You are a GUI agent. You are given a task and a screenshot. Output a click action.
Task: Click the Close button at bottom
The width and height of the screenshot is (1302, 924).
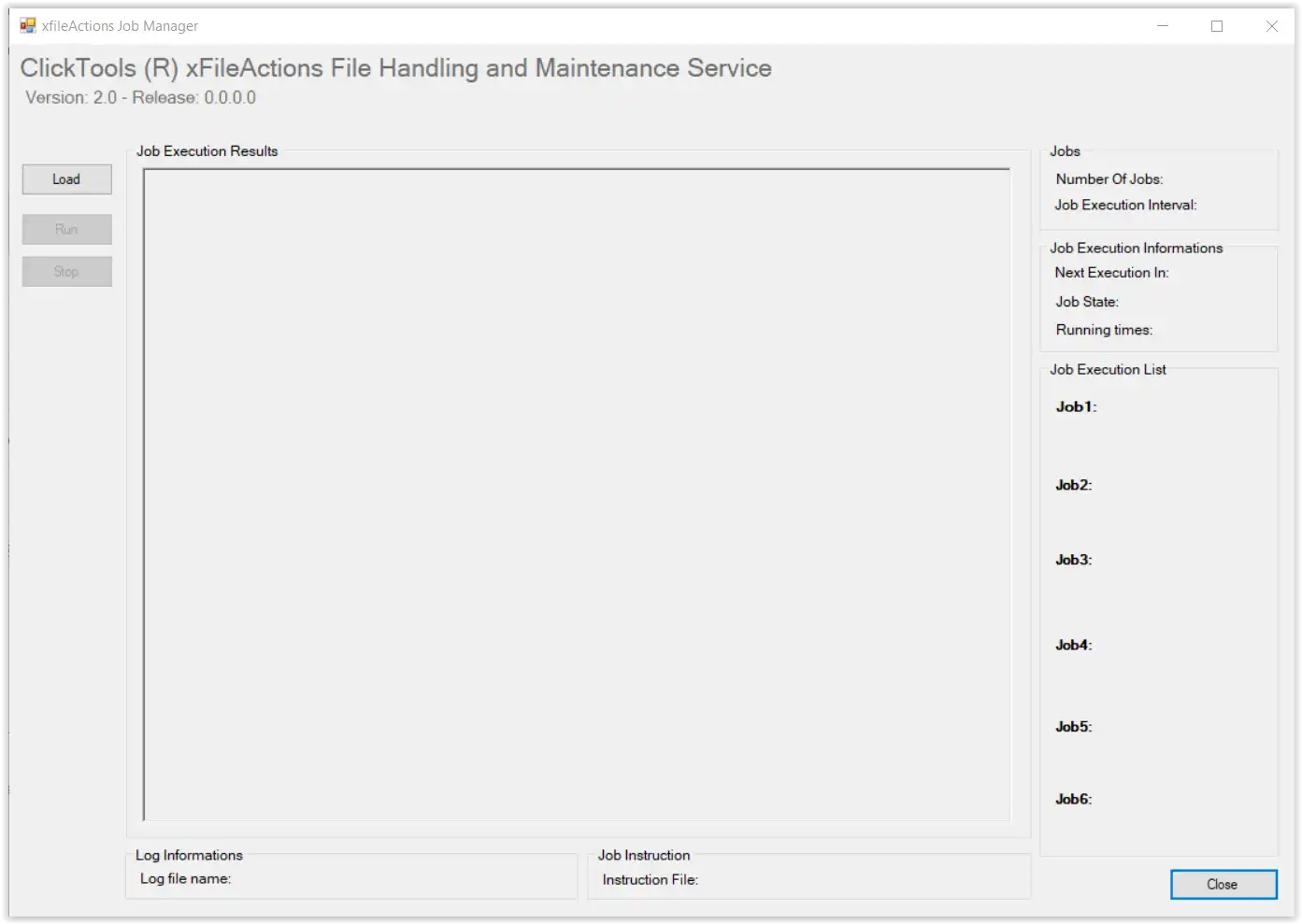1223,885
